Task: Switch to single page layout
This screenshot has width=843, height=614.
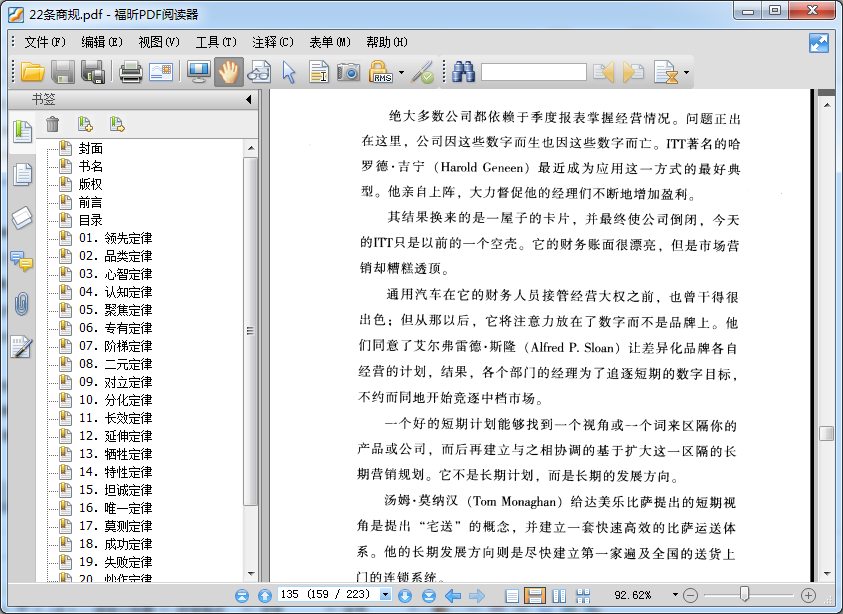Action: point(512,595)
